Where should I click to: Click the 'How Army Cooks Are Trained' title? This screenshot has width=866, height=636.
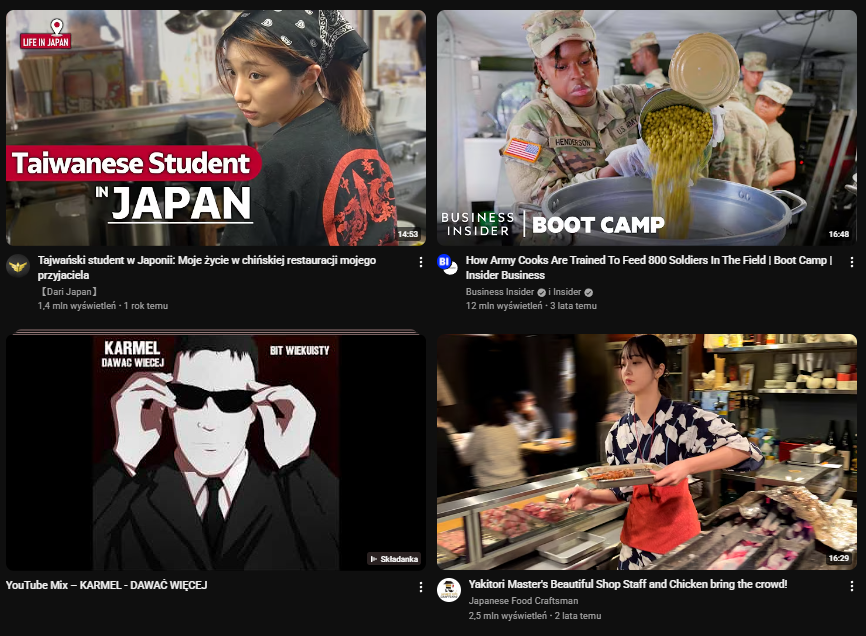click(x=649, y=267)
